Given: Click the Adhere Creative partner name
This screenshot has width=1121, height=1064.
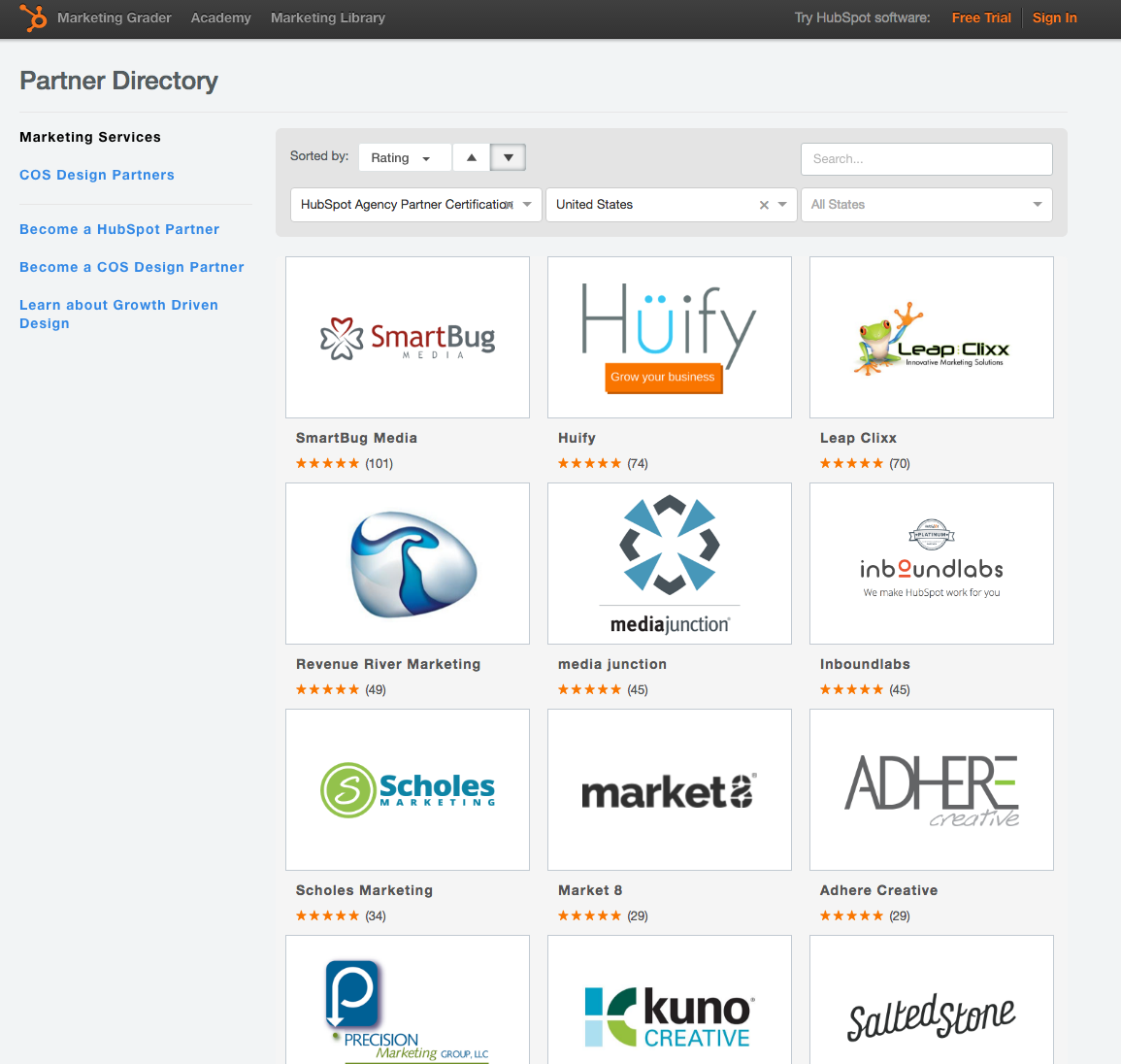Looking at the screenshot, I should 878,890.
